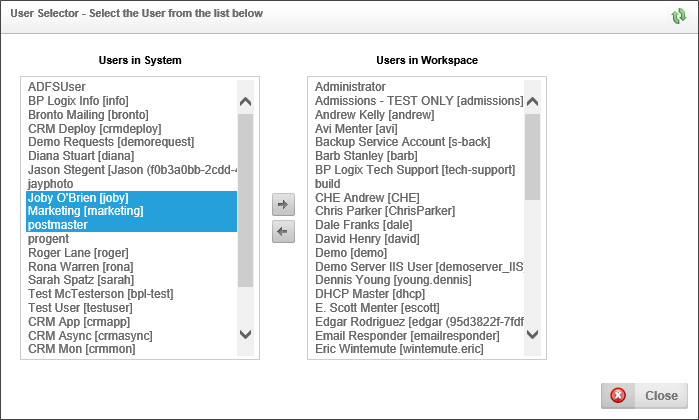Select Administrator in workspace users
This screenshot has height=420, width=699.
(x=350, y=87)
